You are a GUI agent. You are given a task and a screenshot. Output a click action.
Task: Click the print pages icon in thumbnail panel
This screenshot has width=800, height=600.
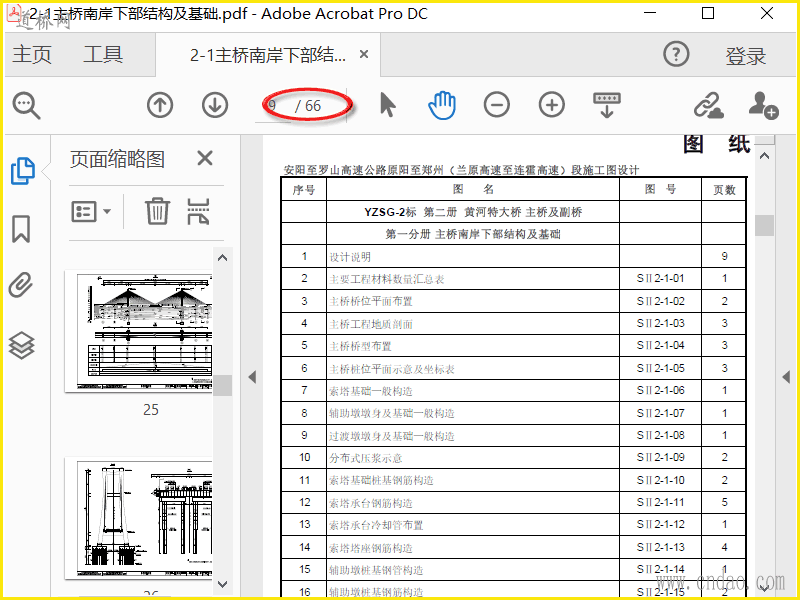tap(198, 211)
